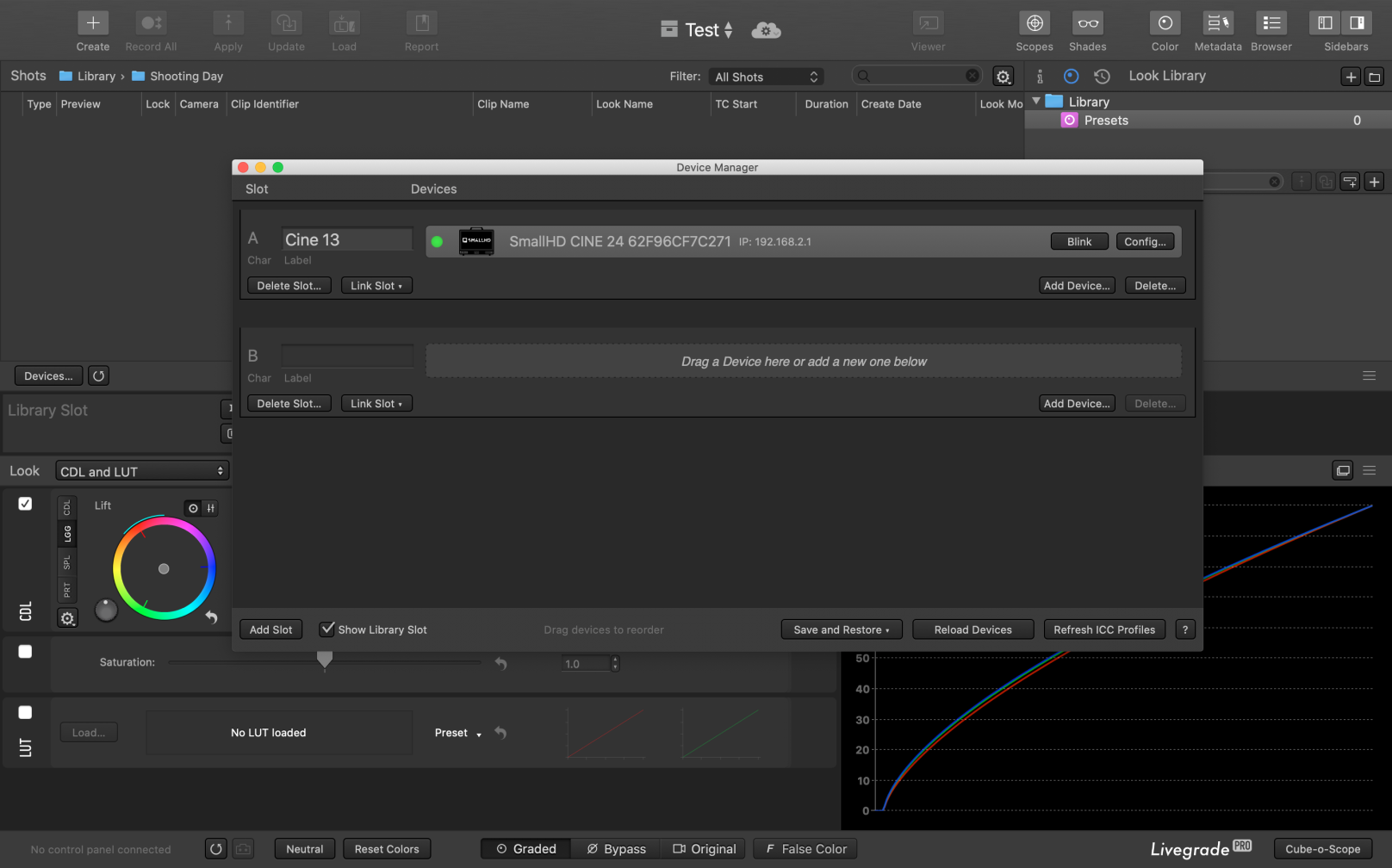This screenshot has width=1392, height=868.
Task: Click shot table settings gear icon
Action: (1003, 77)
